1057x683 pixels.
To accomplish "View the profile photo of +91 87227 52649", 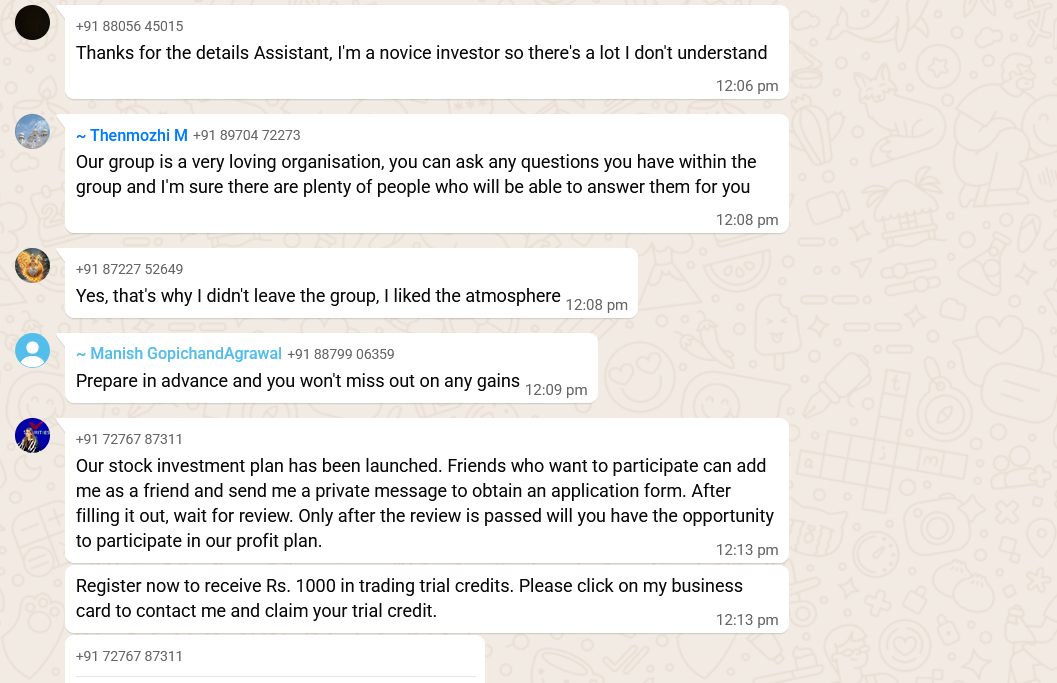I will point(33,266).
